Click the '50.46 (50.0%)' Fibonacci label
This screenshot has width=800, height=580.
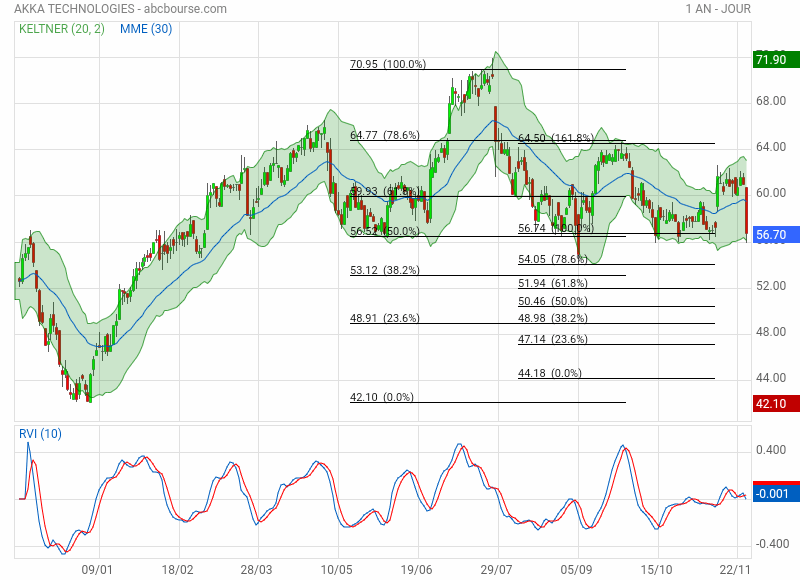tap(553, 301)
